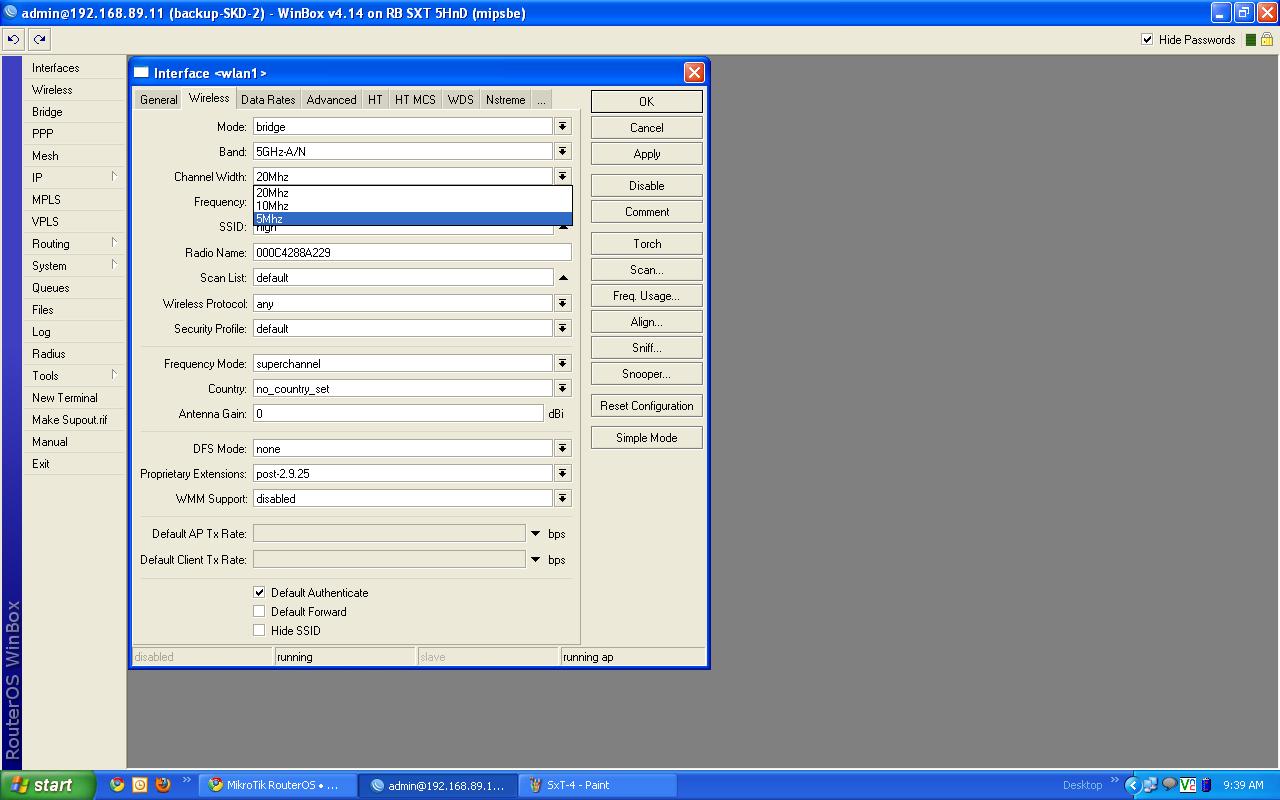Expand the Default Client Tx Rate field
The image size is (1280, 800).
[535, 559]
